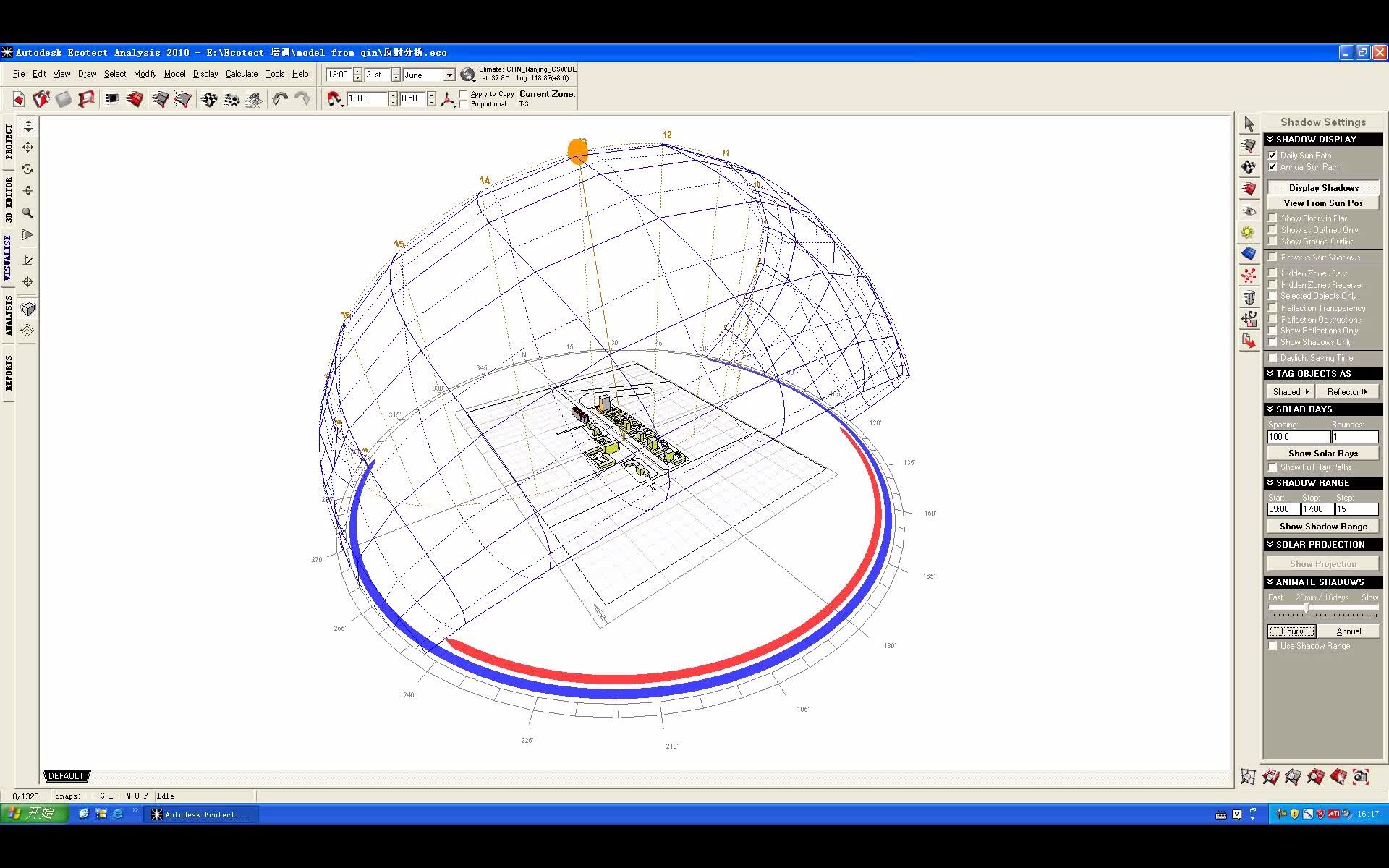Switch to the ANALYSIS tab

tap(8, 315)
